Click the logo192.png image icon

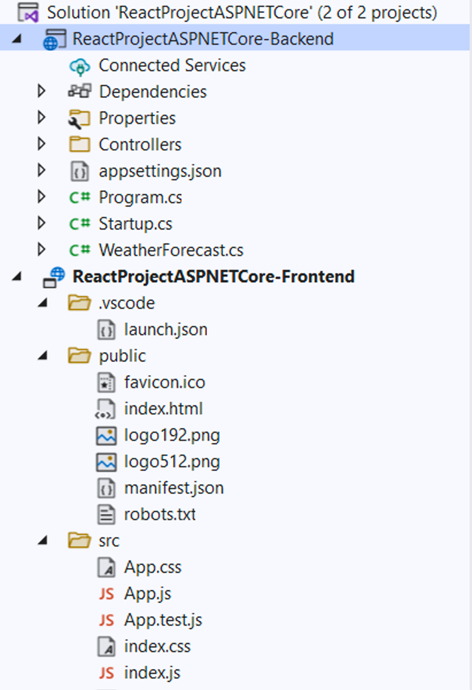click(106, 436)
